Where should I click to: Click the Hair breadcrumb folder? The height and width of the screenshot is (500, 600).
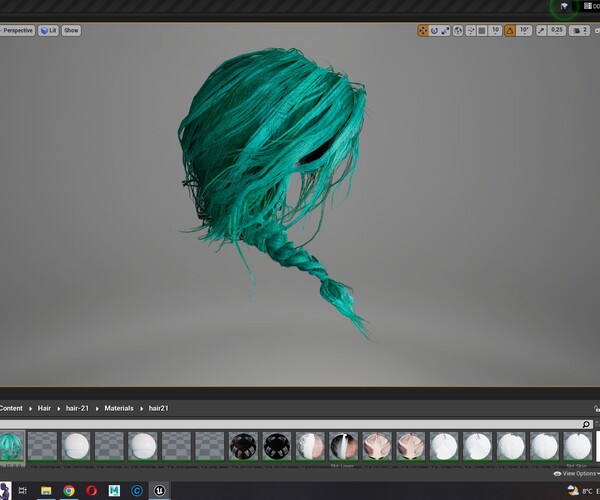44,408
